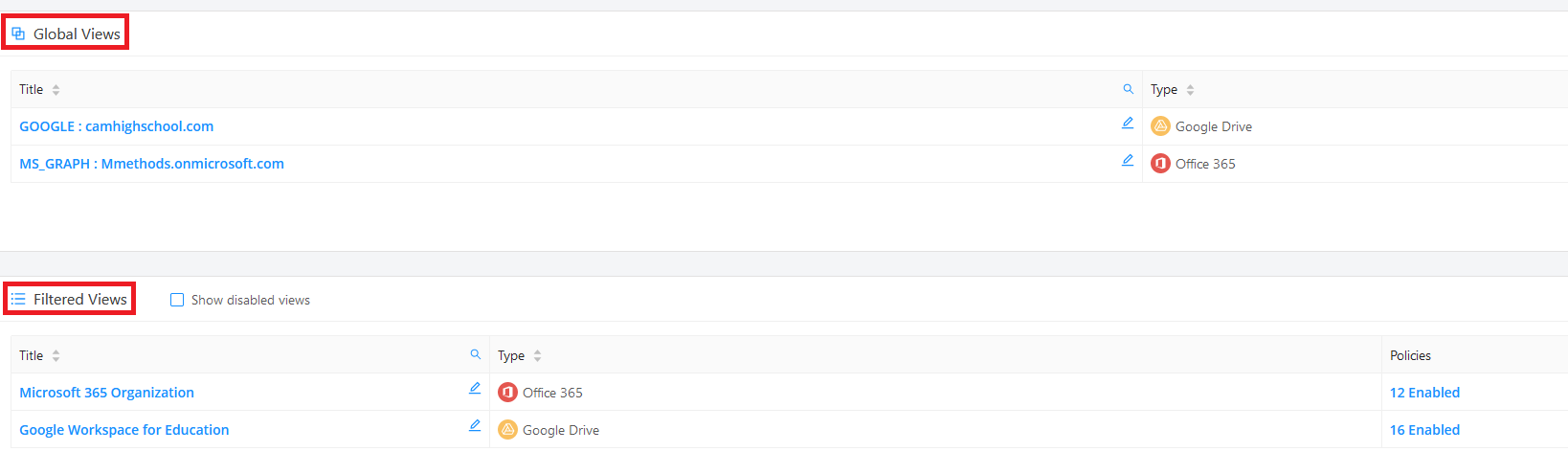Open MS_GRAPH : Mmethods.onmicrosoft.com view

(x=151, y=164)
